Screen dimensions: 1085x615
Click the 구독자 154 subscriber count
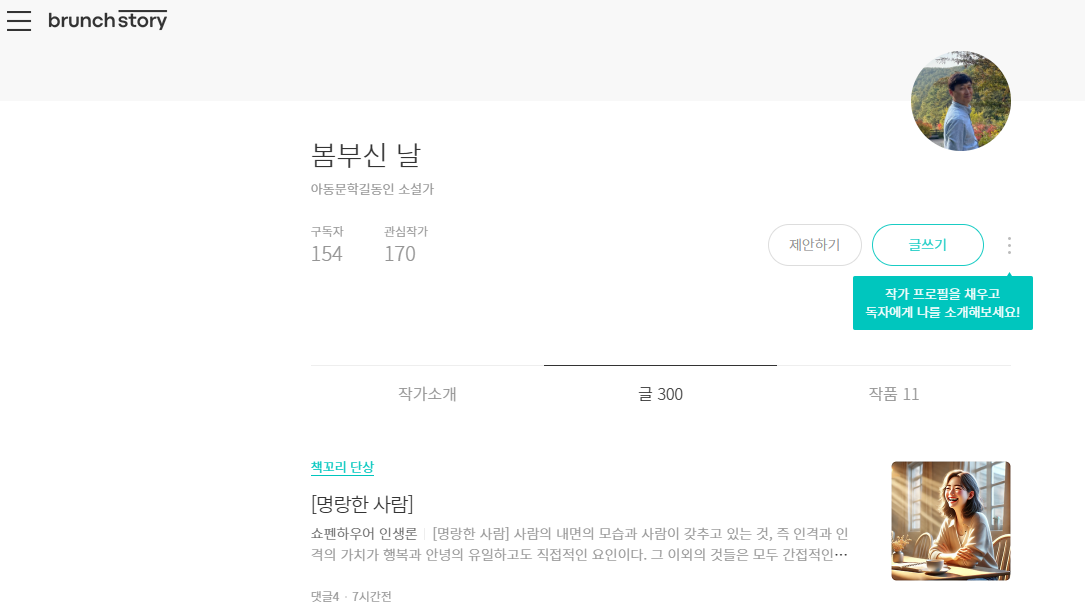click(327, 245)
